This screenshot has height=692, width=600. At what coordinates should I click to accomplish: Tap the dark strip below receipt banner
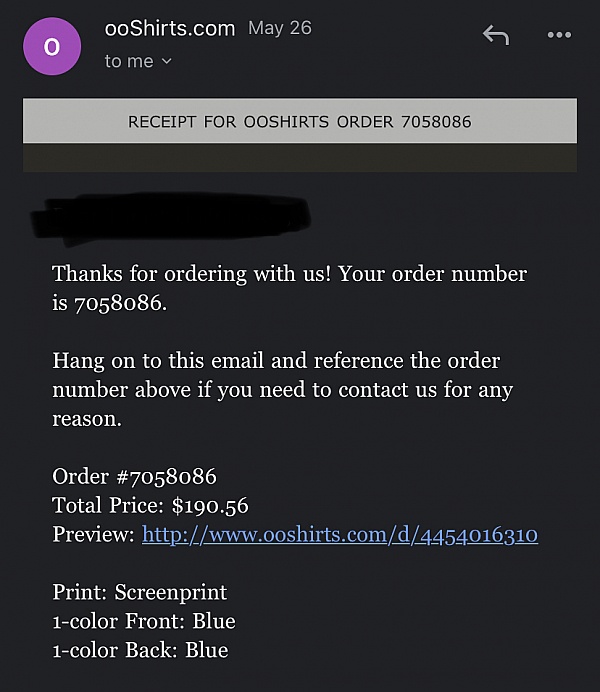[x=300, y=158]
